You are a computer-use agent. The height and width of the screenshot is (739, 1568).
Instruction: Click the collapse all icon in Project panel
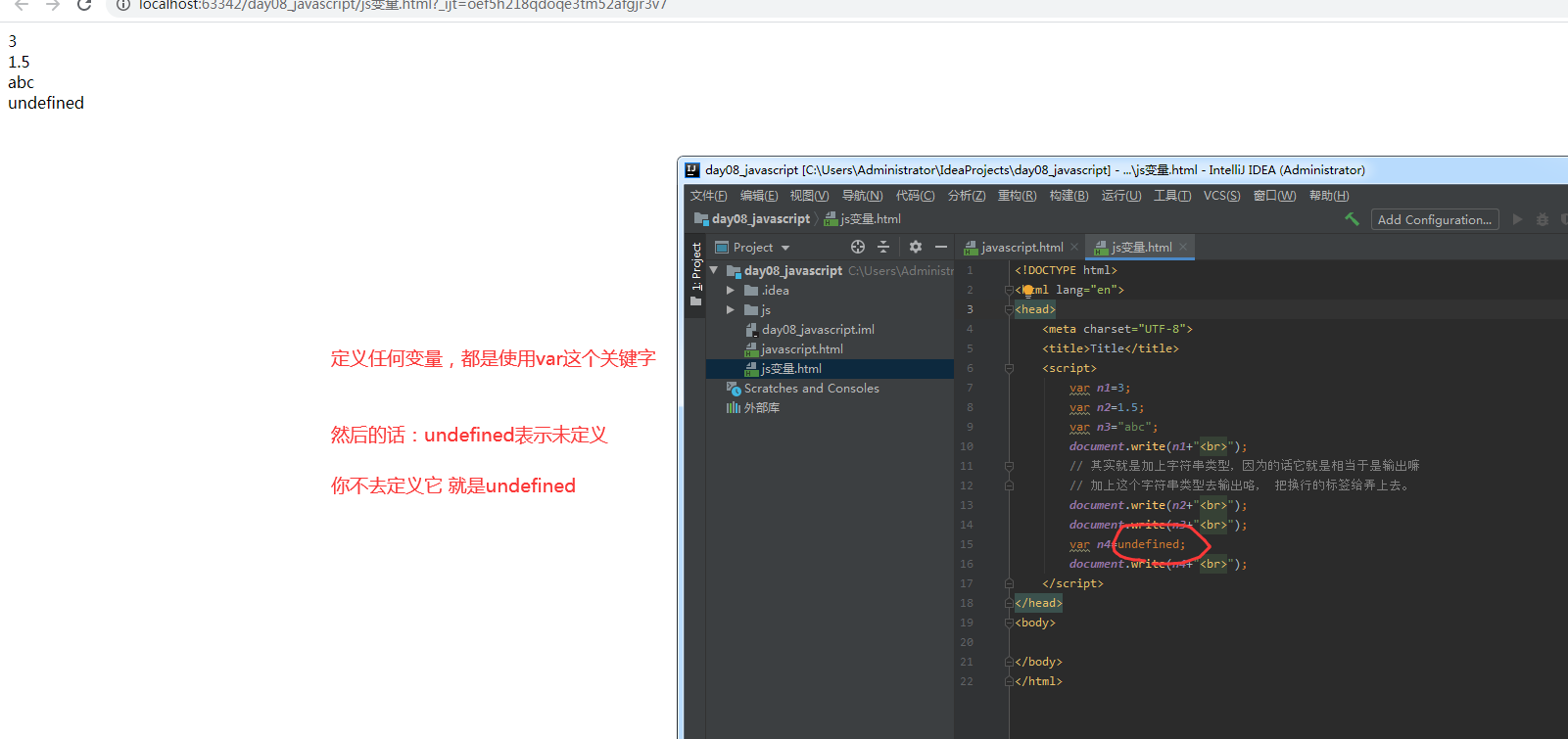883,247
